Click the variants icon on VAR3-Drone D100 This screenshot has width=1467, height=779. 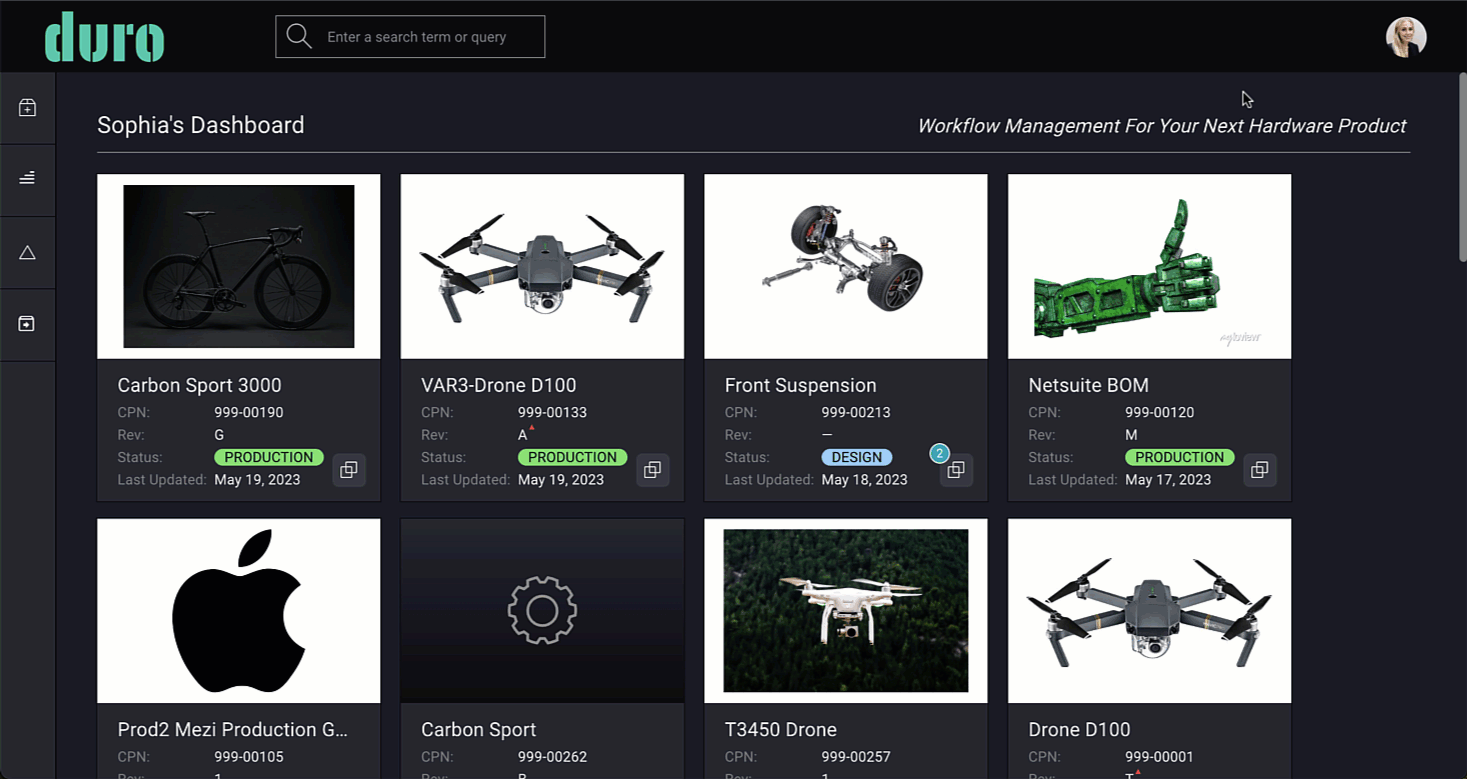point(653,470)
